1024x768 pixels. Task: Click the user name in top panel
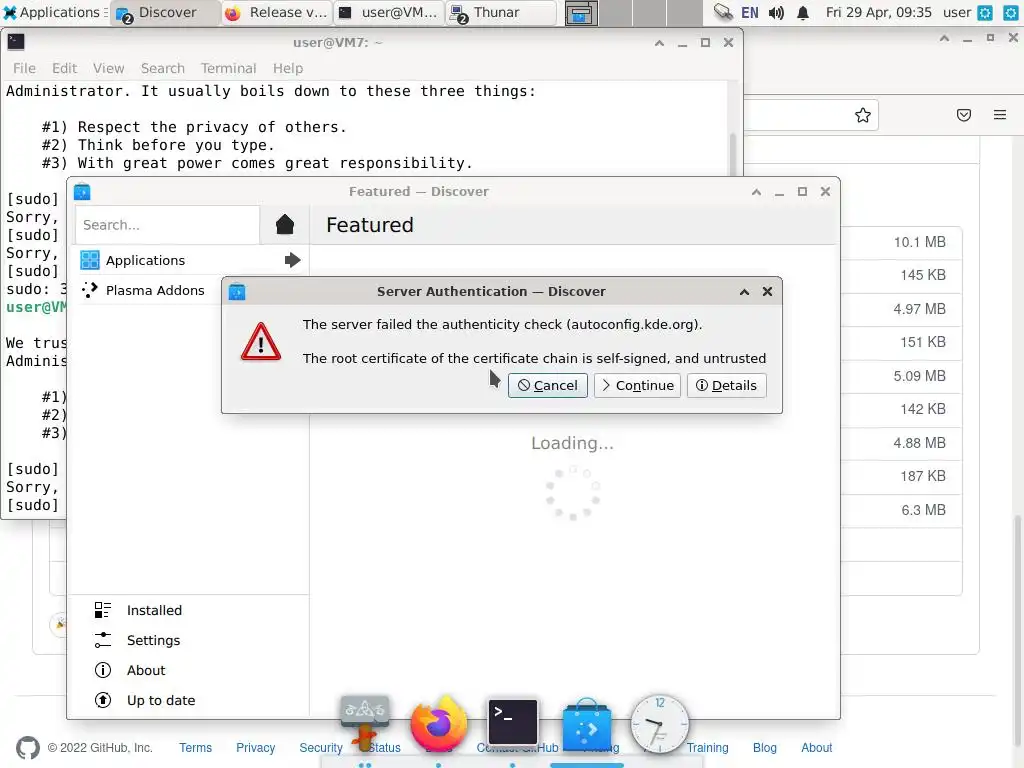click(x=956, y=12)
